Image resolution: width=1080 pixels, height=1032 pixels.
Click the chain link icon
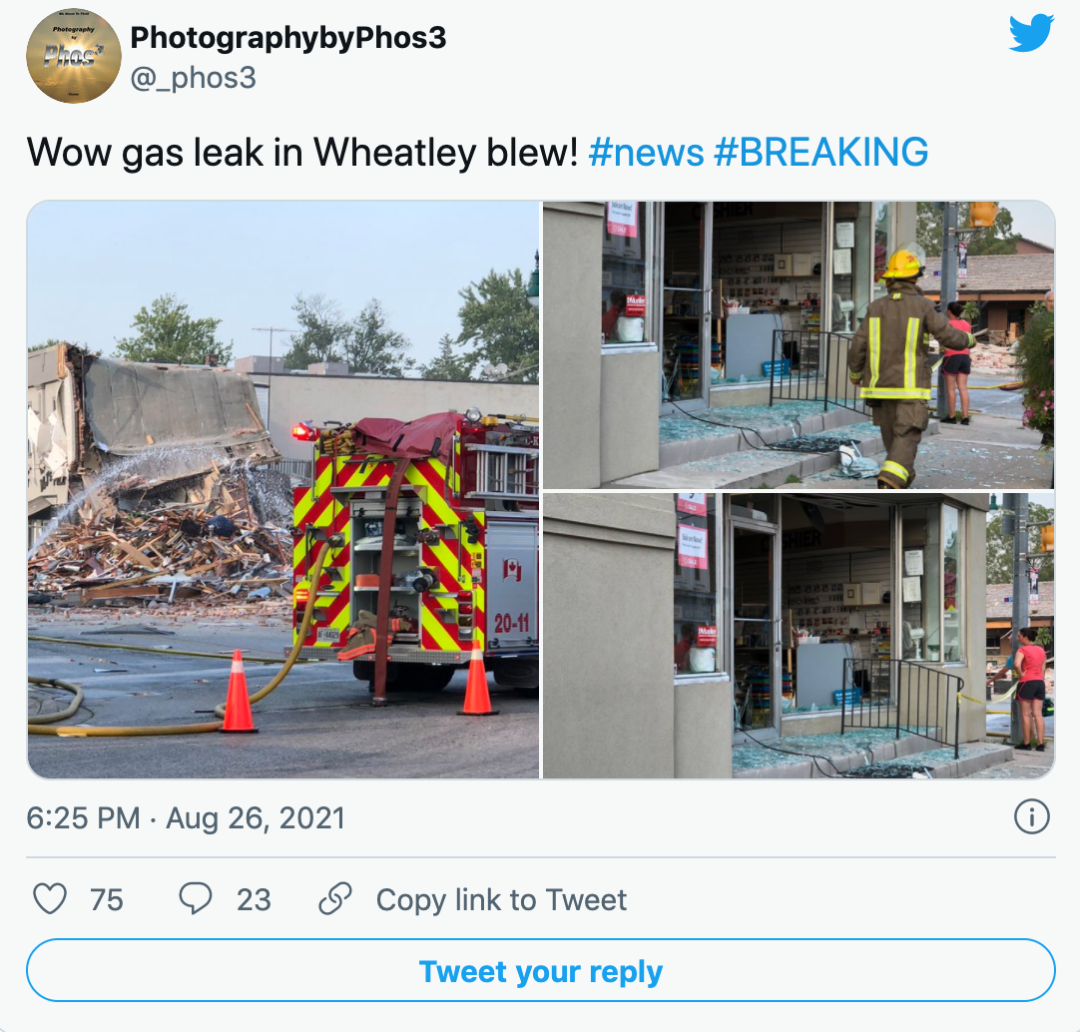tap(335, 898)
